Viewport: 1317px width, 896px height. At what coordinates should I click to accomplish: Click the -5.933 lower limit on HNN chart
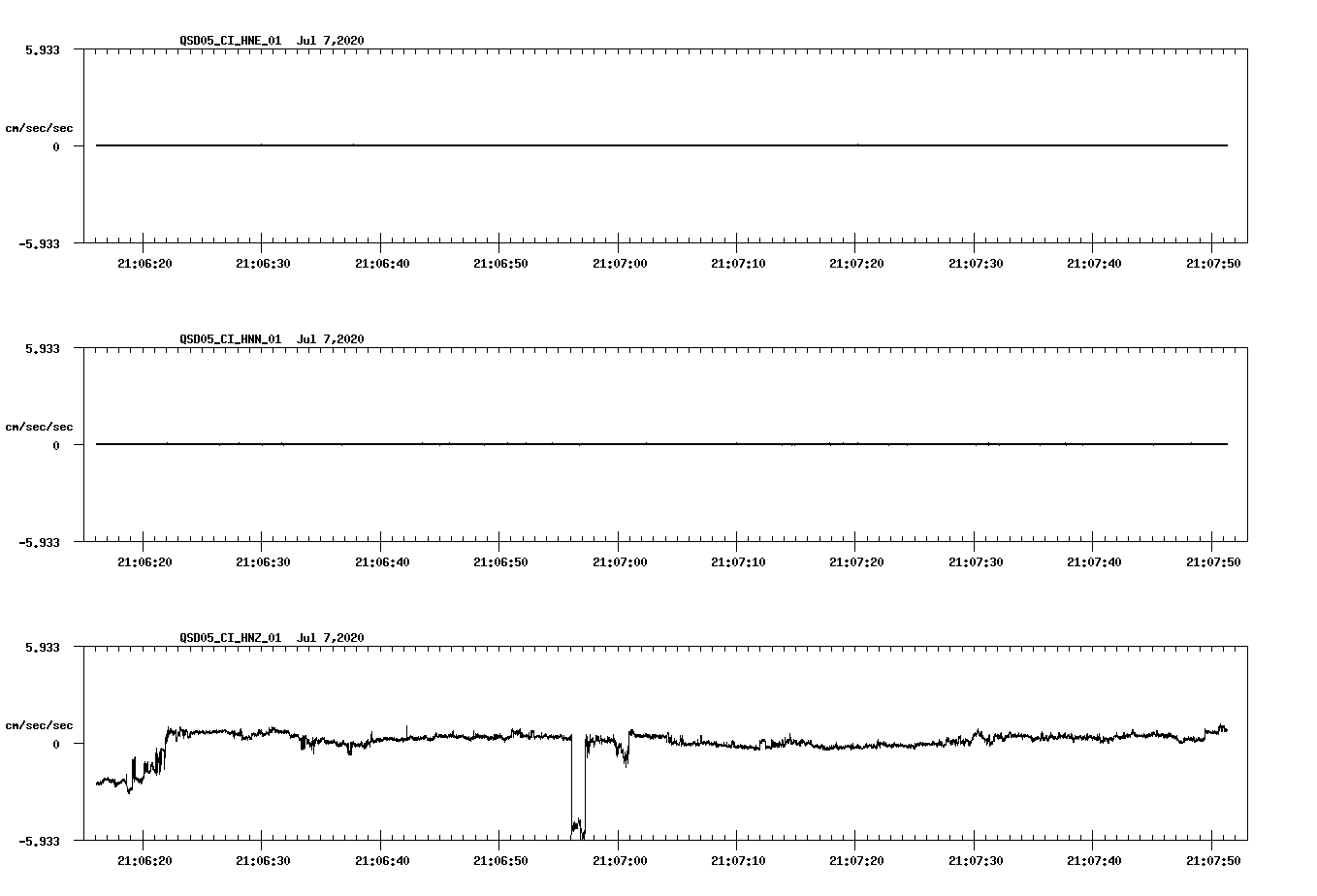39,542
